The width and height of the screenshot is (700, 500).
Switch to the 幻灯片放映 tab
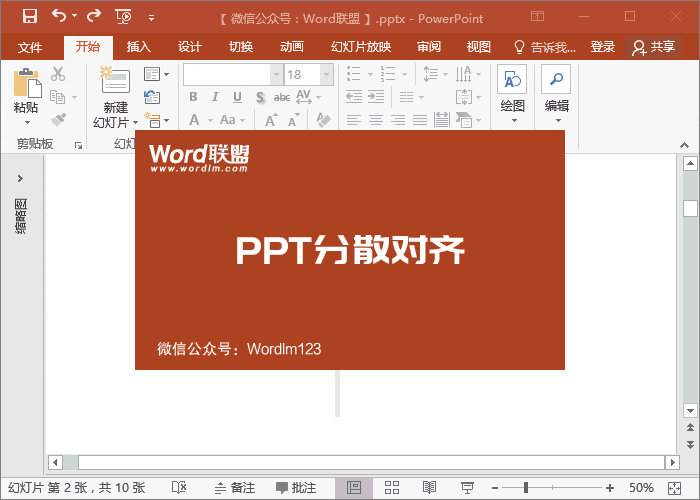(361, 47)
